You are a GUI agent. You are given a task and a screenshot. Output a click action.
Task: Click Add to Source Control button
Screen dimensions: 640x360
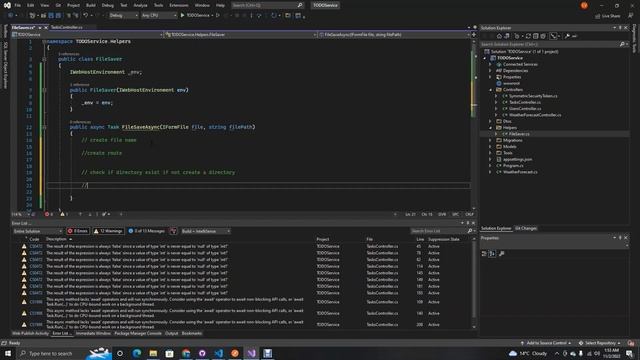click(546, 343)
